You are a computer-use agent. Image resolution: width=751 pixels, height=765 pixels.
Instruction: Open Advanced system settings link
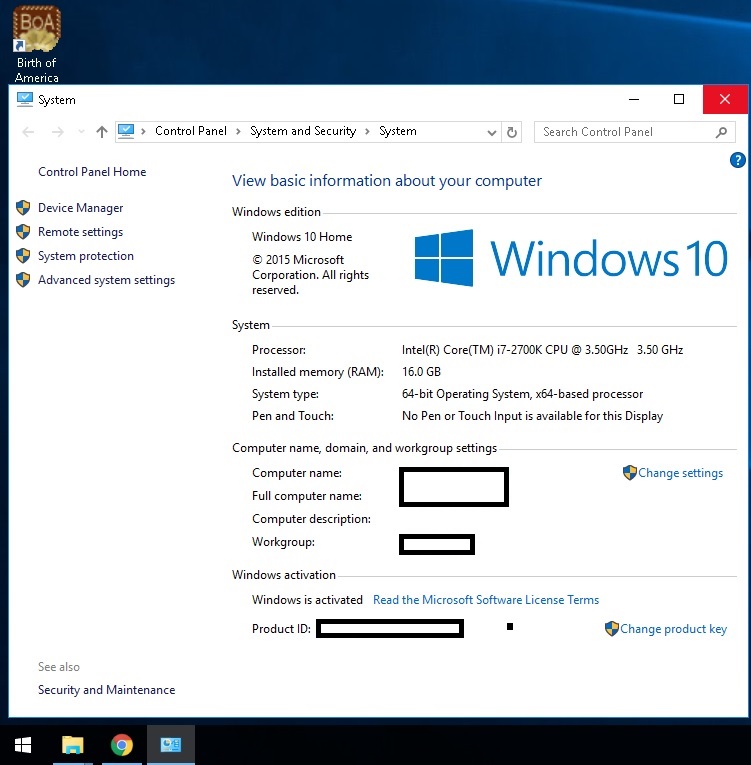pyautogui.click(x=106, y=280)
